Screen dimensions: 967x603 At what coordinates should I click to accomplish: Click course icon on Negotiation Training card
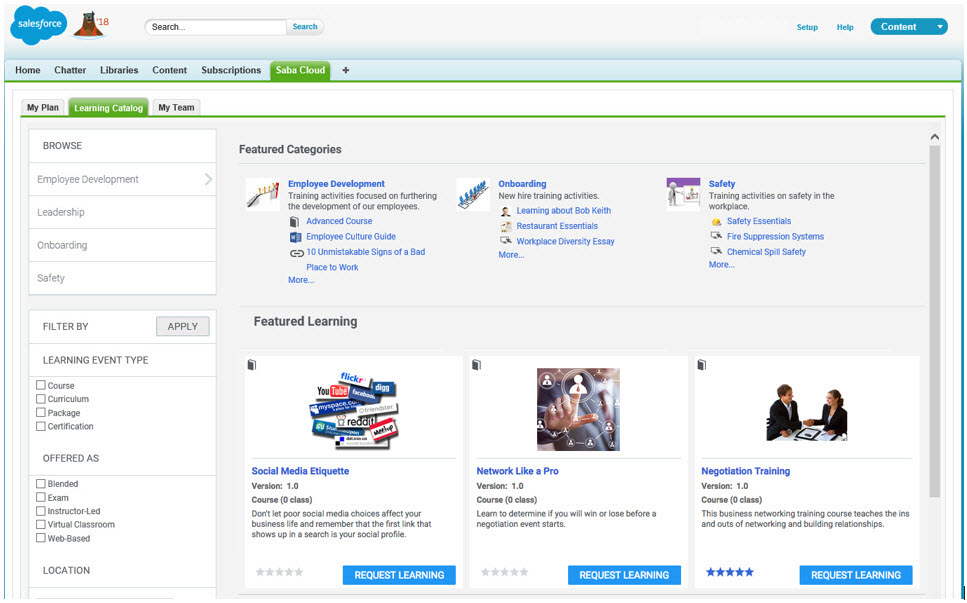[701, 365]
